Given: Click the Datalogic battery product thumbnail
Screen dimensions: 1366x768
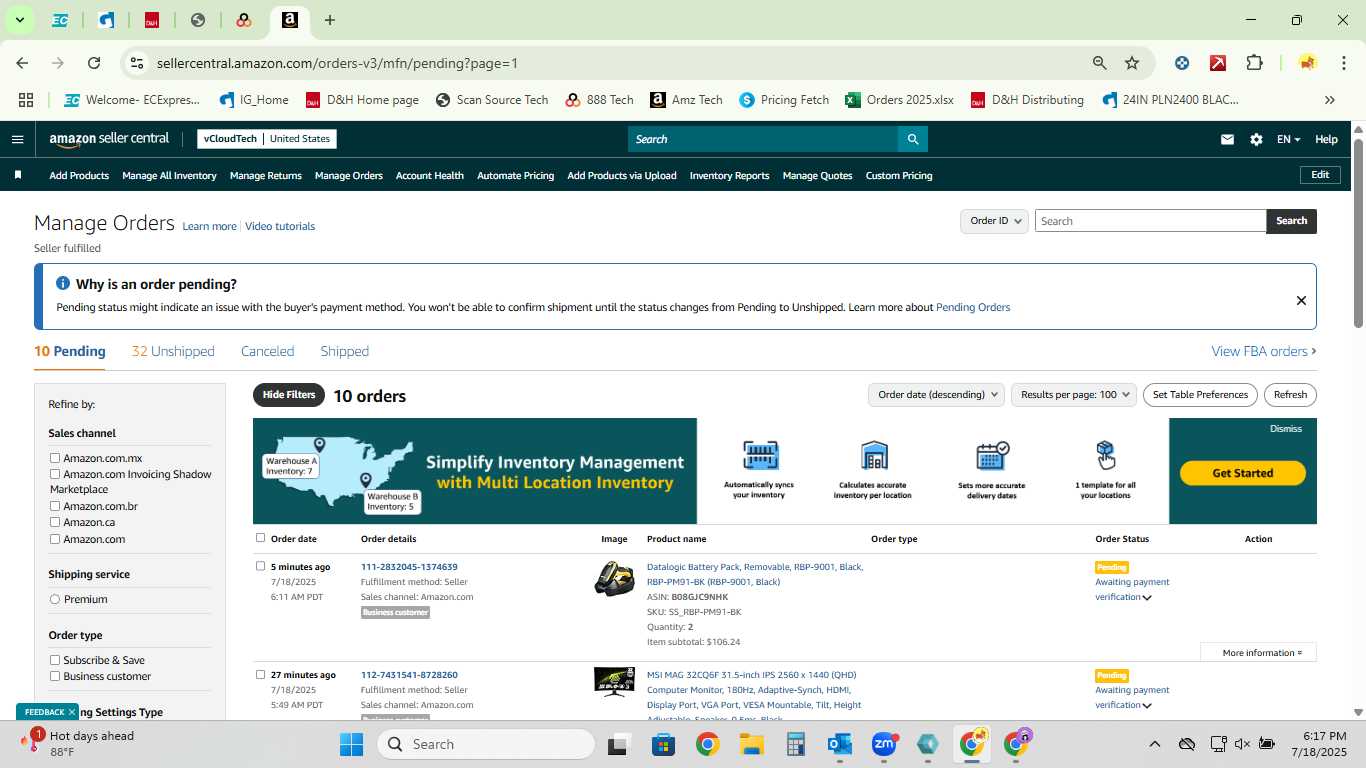Looking at the screenshot, I should [614, 581].
